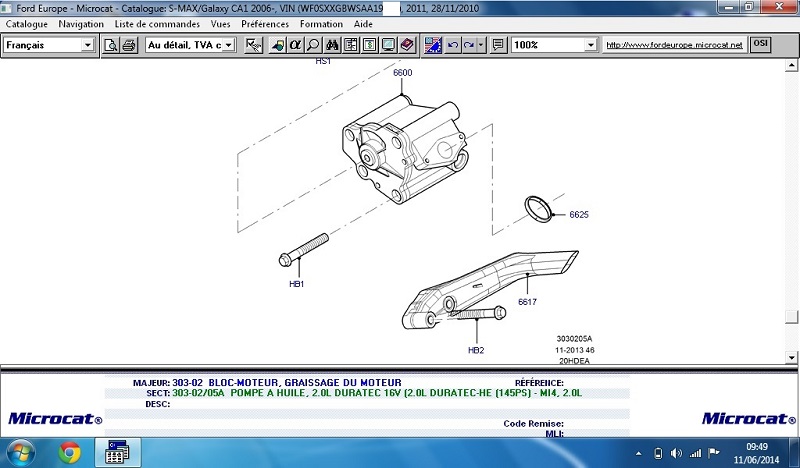Click part callout 6625
Screen dimensions: 800x468
pyautogui.click(x=579, y=215)
